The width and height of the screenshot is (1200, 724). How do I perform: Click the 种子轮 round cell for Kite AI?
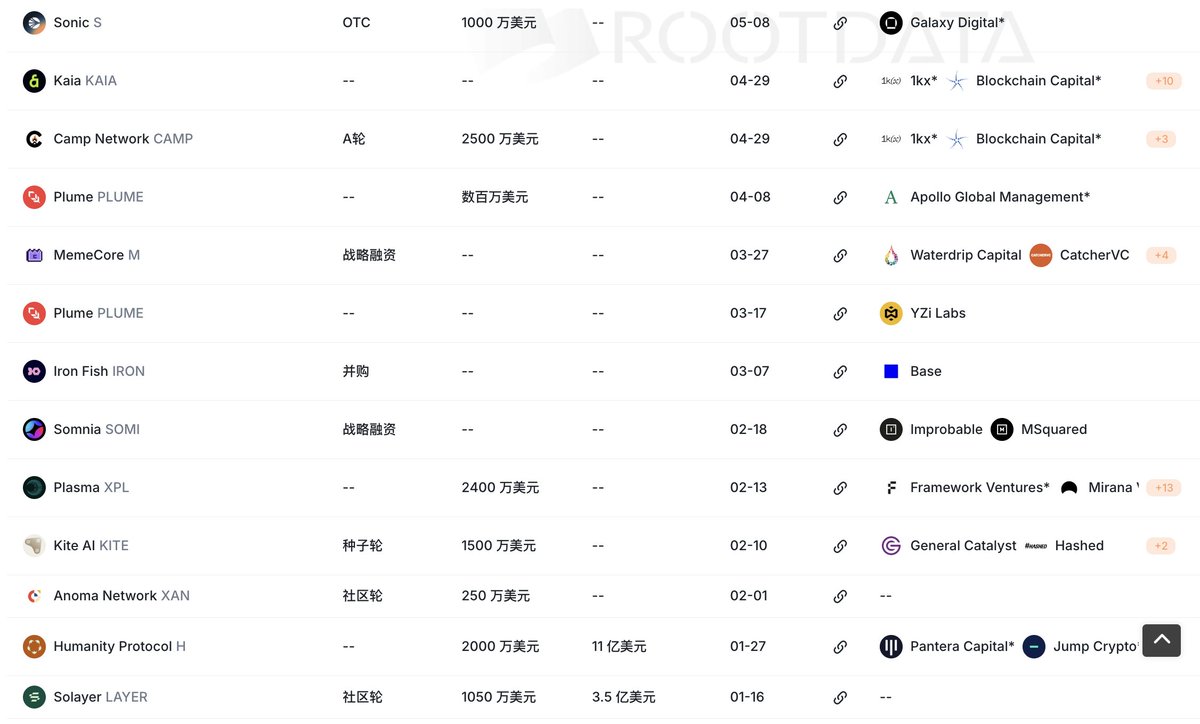point(362,546)
